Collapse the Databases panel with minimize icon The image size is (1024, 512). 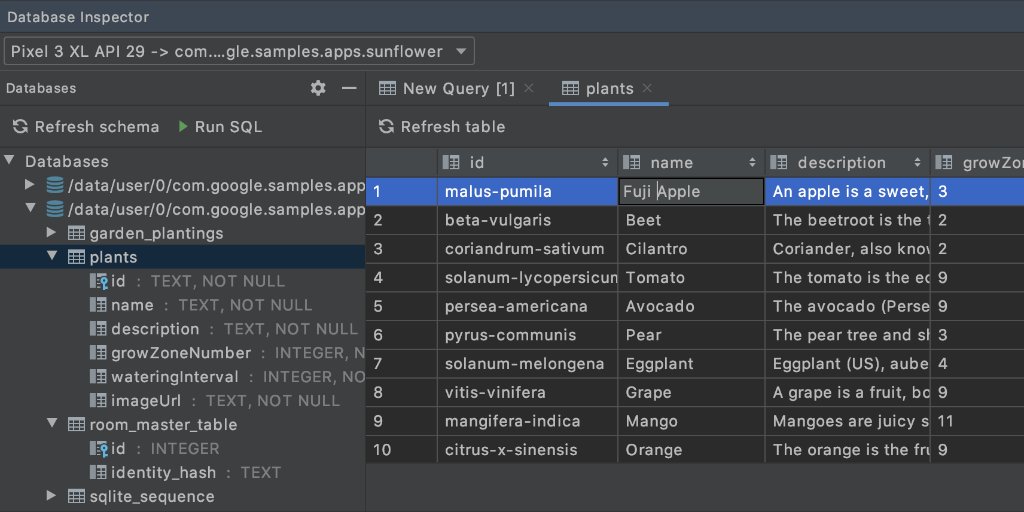coord(349,88)
